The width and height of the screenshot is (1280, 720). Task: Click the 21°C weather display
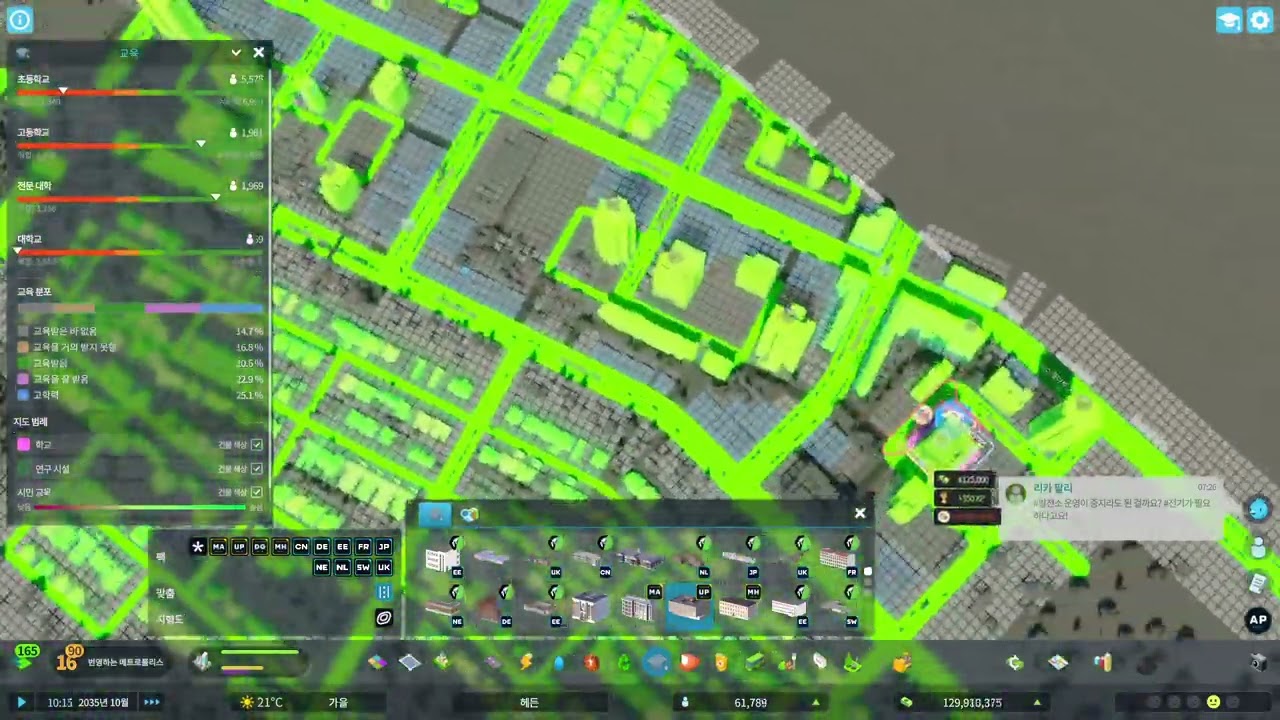click(x=261, y=703)
